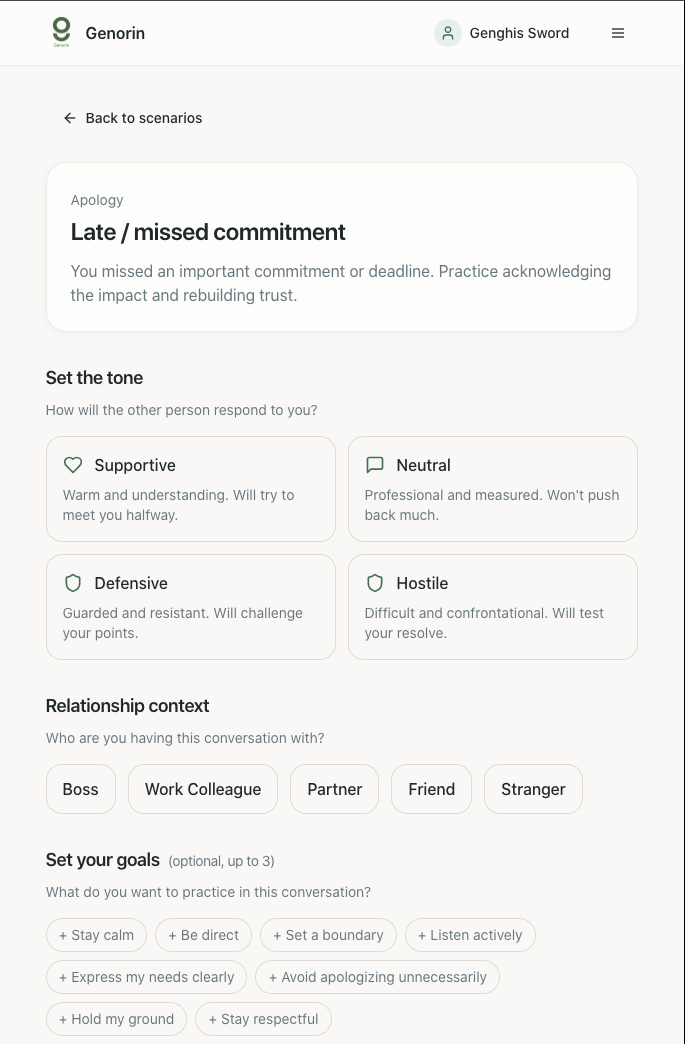685x1044 pixels.
Task: Select the Partner relationship chip
Action: pos(334,789)
